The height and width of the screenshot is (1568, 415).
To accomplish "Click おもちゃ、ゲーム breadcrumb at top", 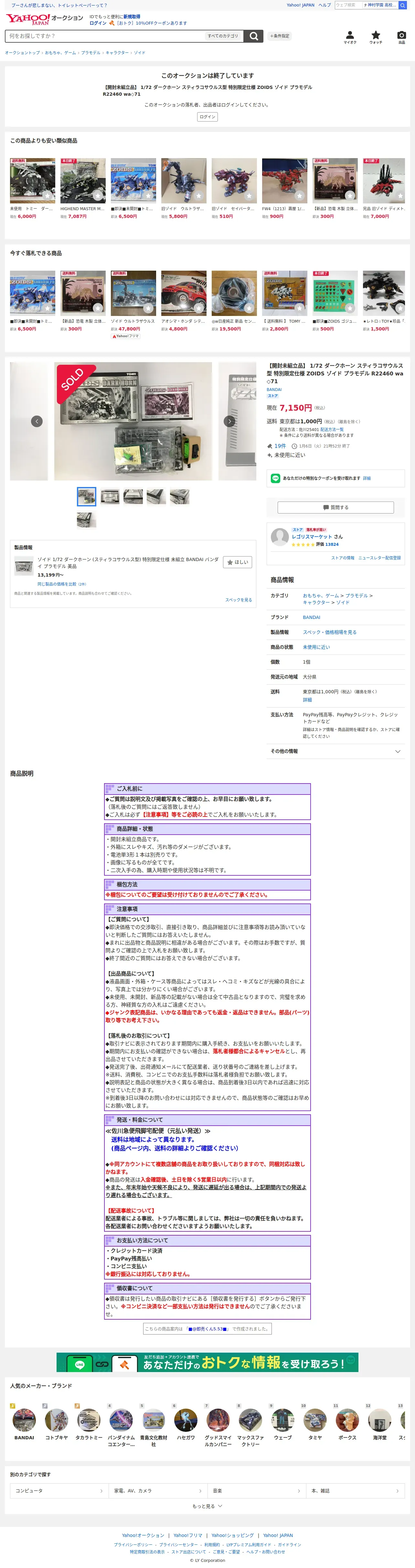I will pyautogui.click(x=60, y=53).
